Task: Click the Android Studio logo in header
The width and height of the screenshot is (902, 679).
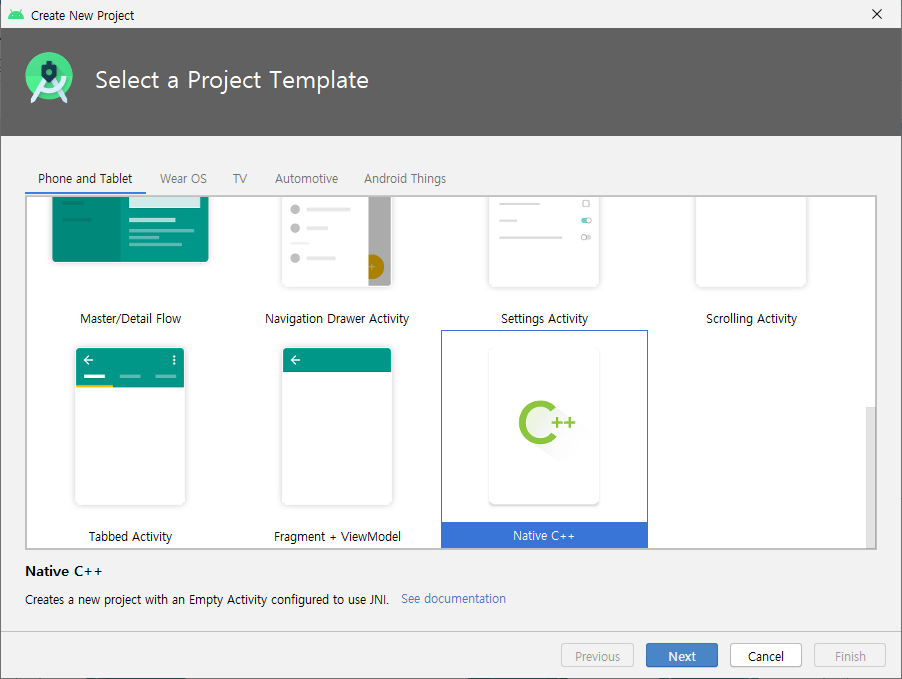Action: (x=49, y=78)
